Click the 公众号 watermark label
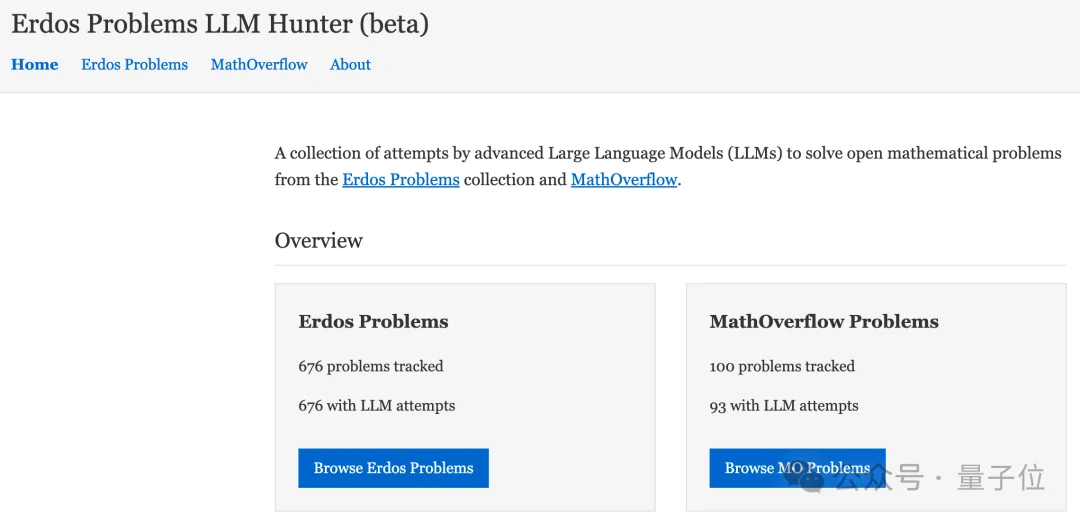1080x521 pixels. [x=878, y=478]
